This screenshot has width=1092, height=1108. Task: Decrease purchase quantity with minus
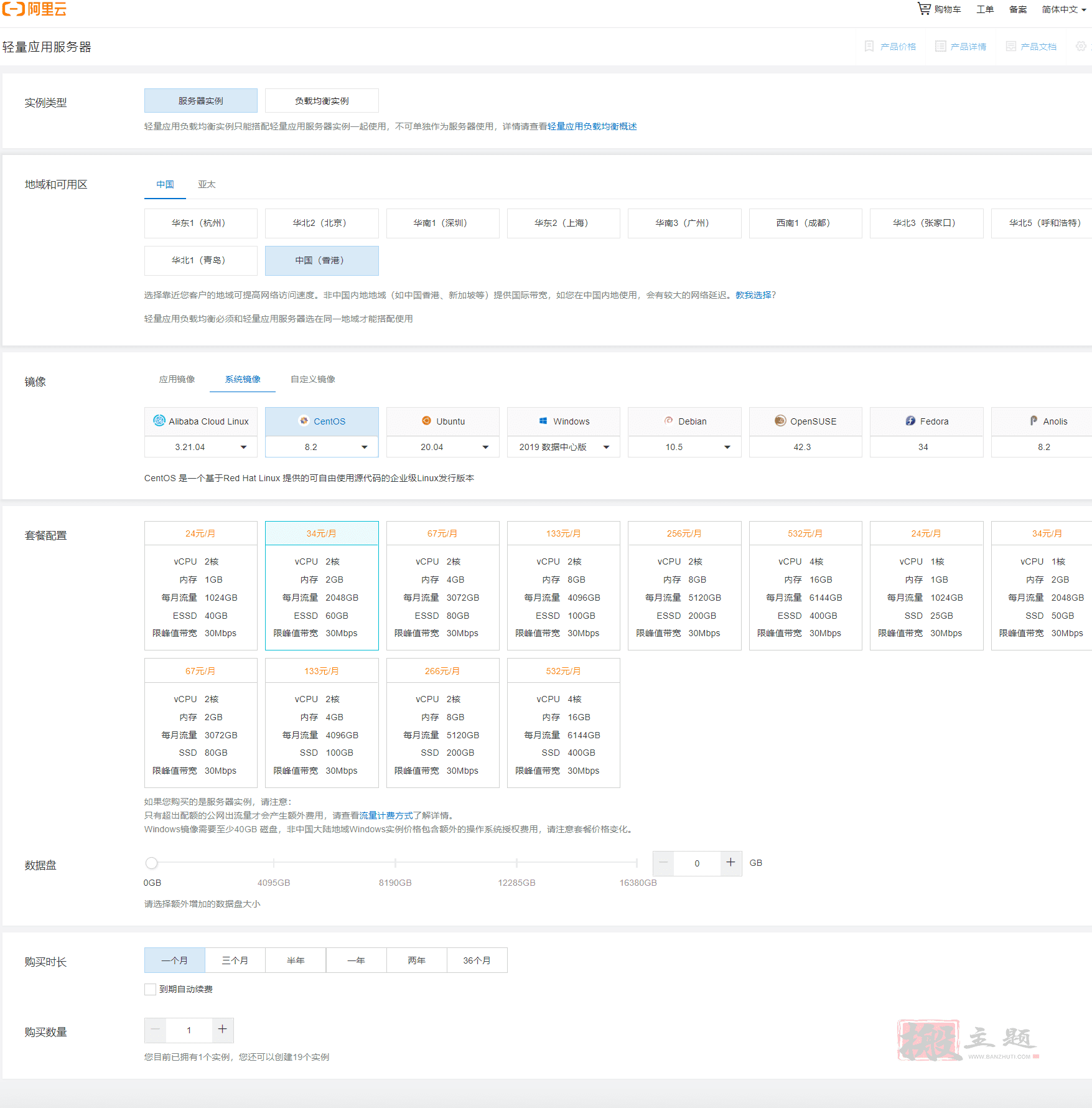(x=155, y=1030)
